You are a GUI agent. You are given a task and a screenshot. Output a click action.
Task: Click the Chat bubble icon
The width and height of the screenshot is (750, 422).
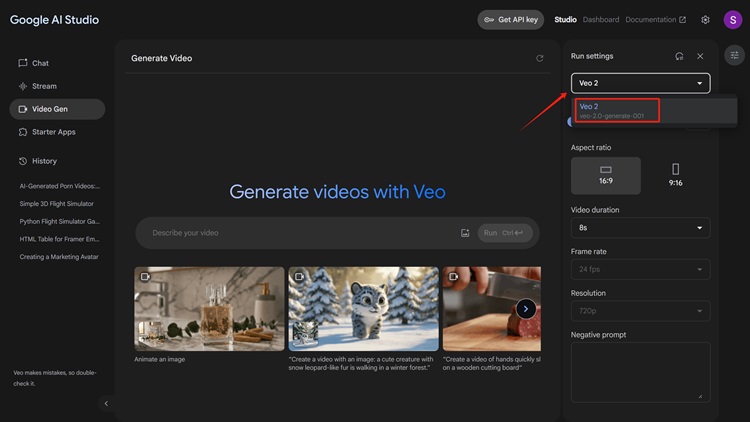22,63
